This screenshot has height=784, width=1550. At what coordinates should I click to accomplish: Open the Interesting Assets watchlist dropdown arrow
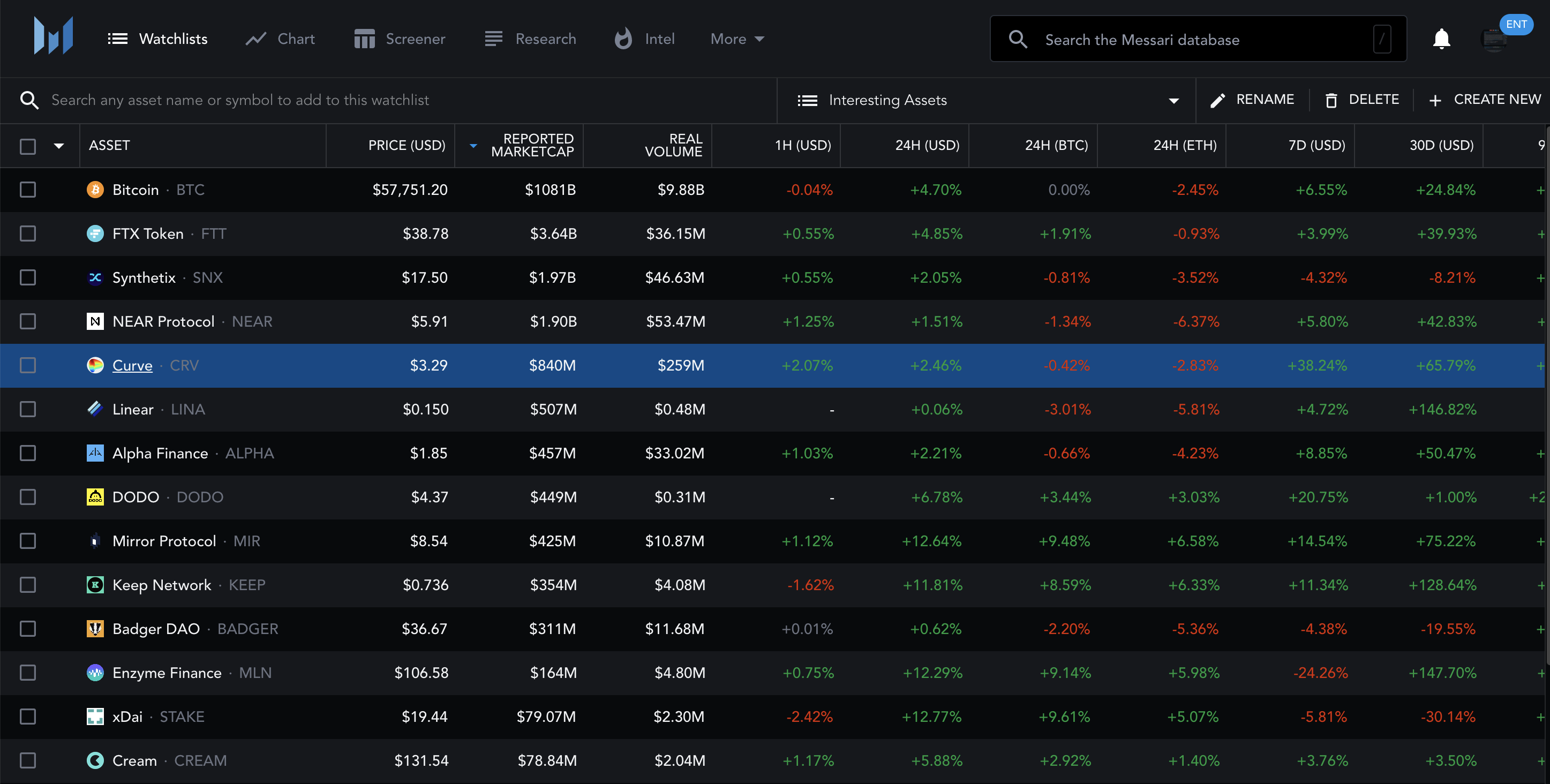click(1173, 101)
